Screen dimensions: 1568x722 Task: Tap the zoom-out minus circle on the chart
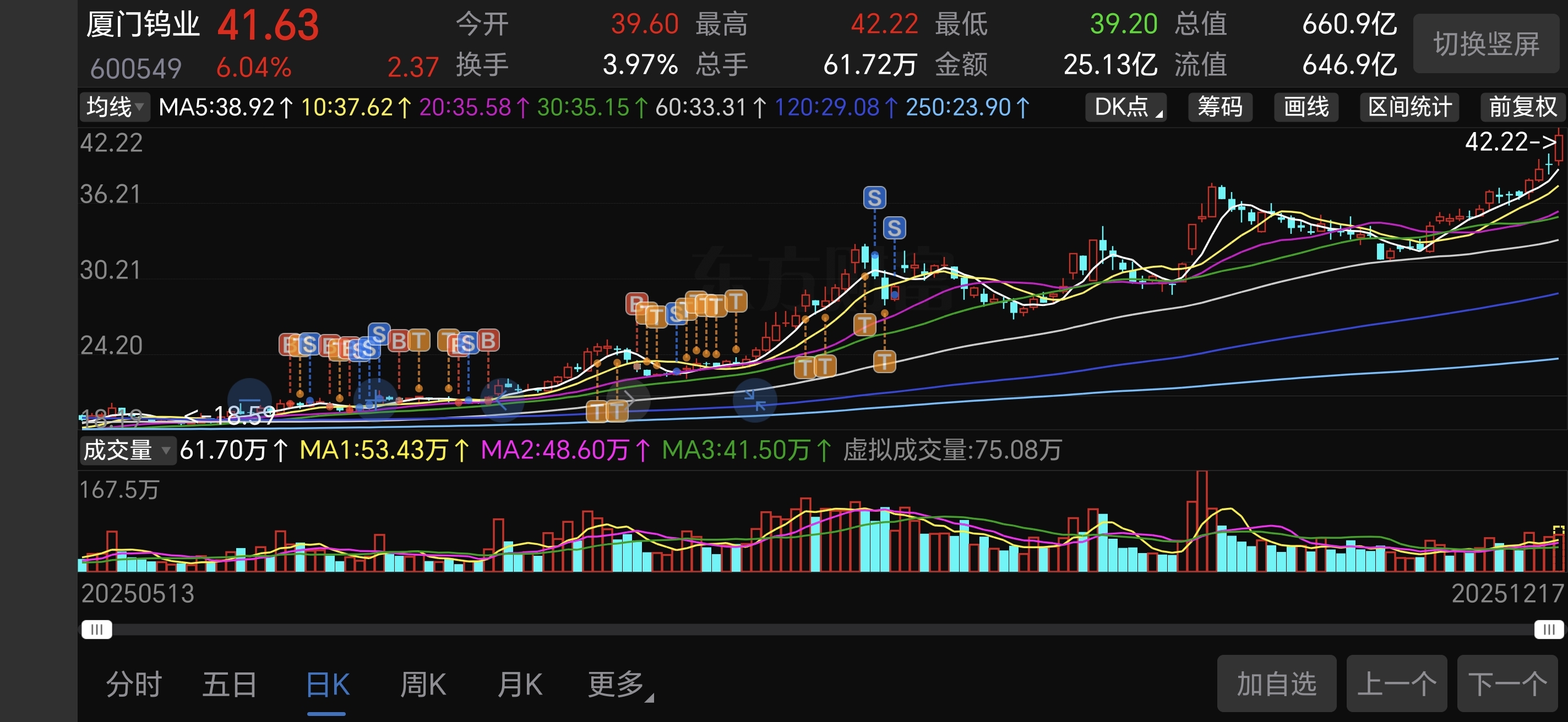click(x=249, y=400)
